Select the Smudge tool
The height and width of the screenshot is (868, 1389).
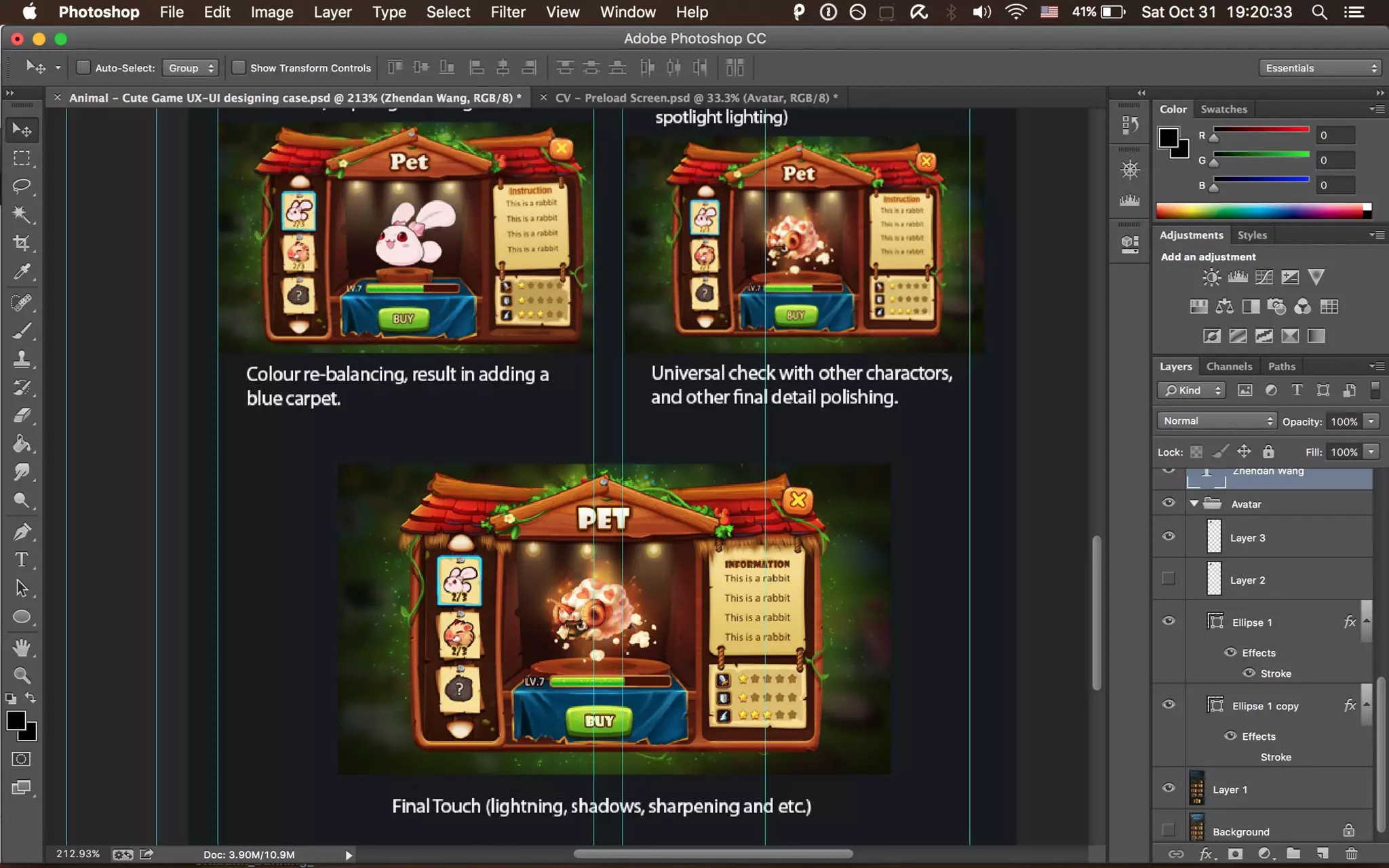point(22,472)
